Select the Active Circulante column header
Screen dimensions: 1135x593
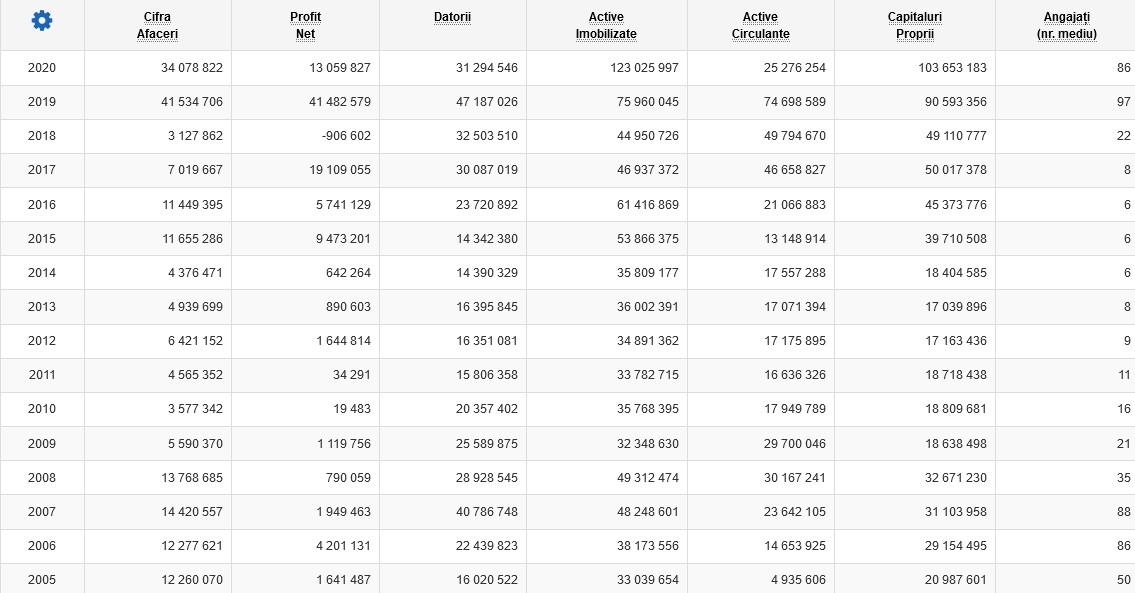[x=760, y=25]
